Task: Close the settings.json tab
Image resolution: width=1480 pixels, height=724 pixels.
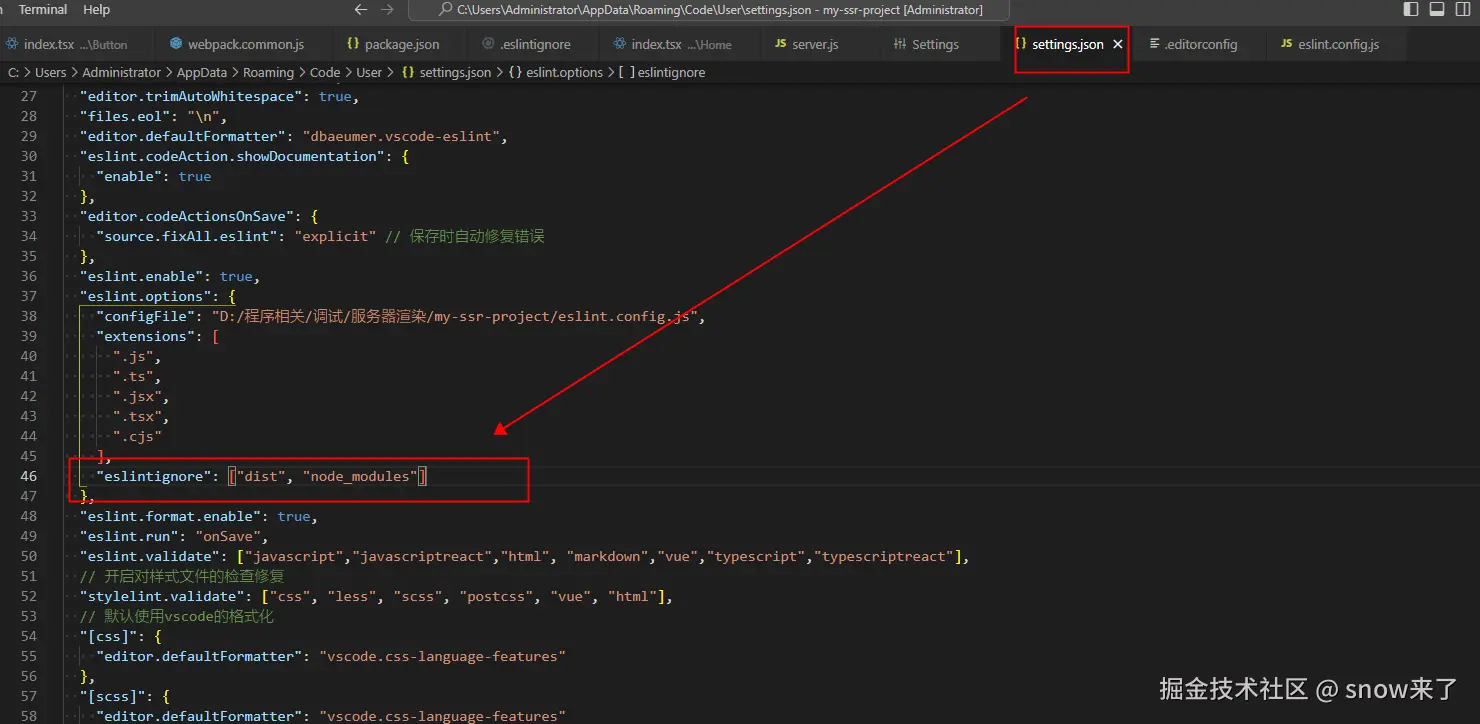Action: pyautogui.click(x=1118, y=44)
